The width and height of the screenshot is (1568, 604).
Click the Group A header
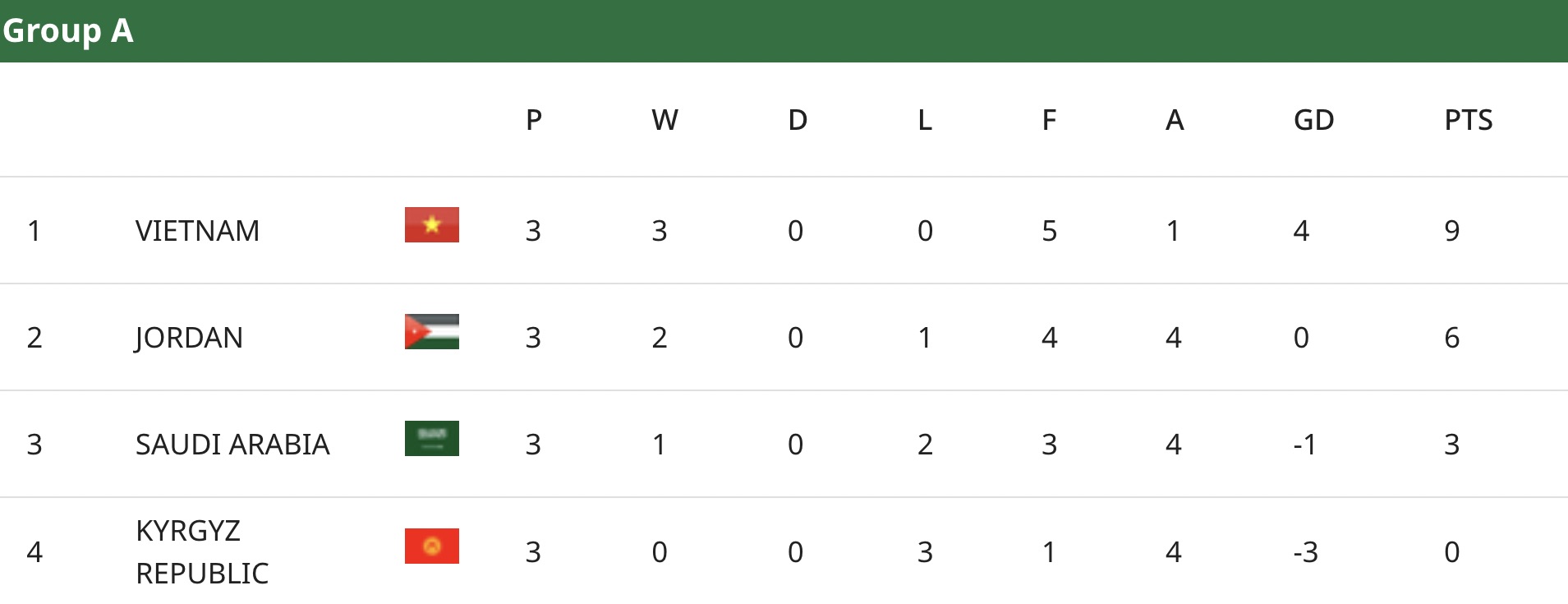pos(68,31)
